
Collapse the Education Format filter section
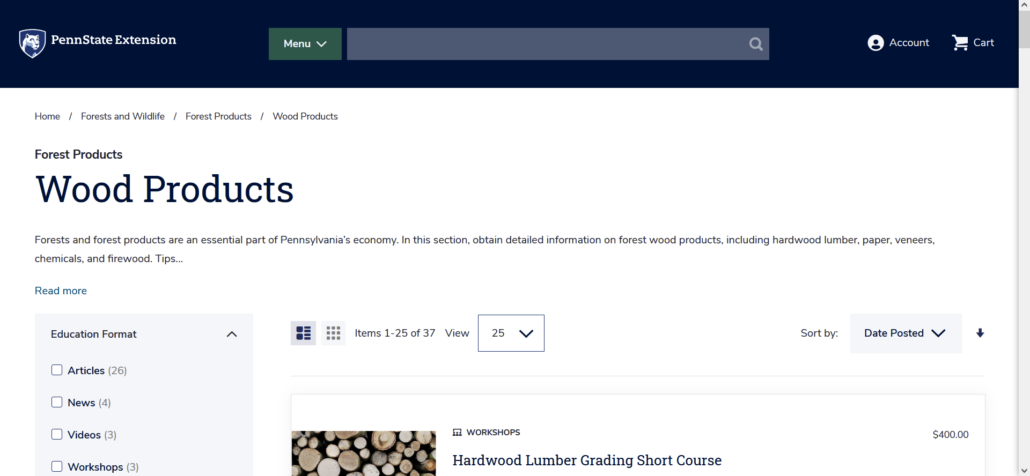231,334
